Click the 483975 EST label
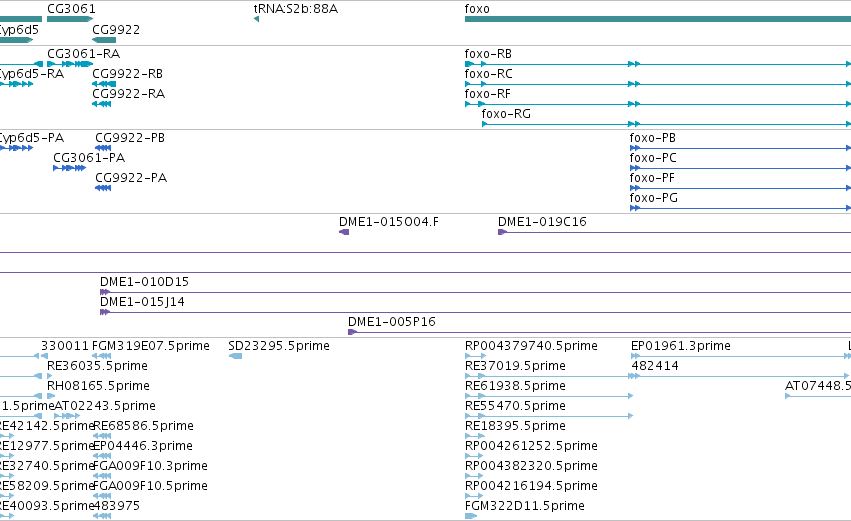 tap(116, 506)
